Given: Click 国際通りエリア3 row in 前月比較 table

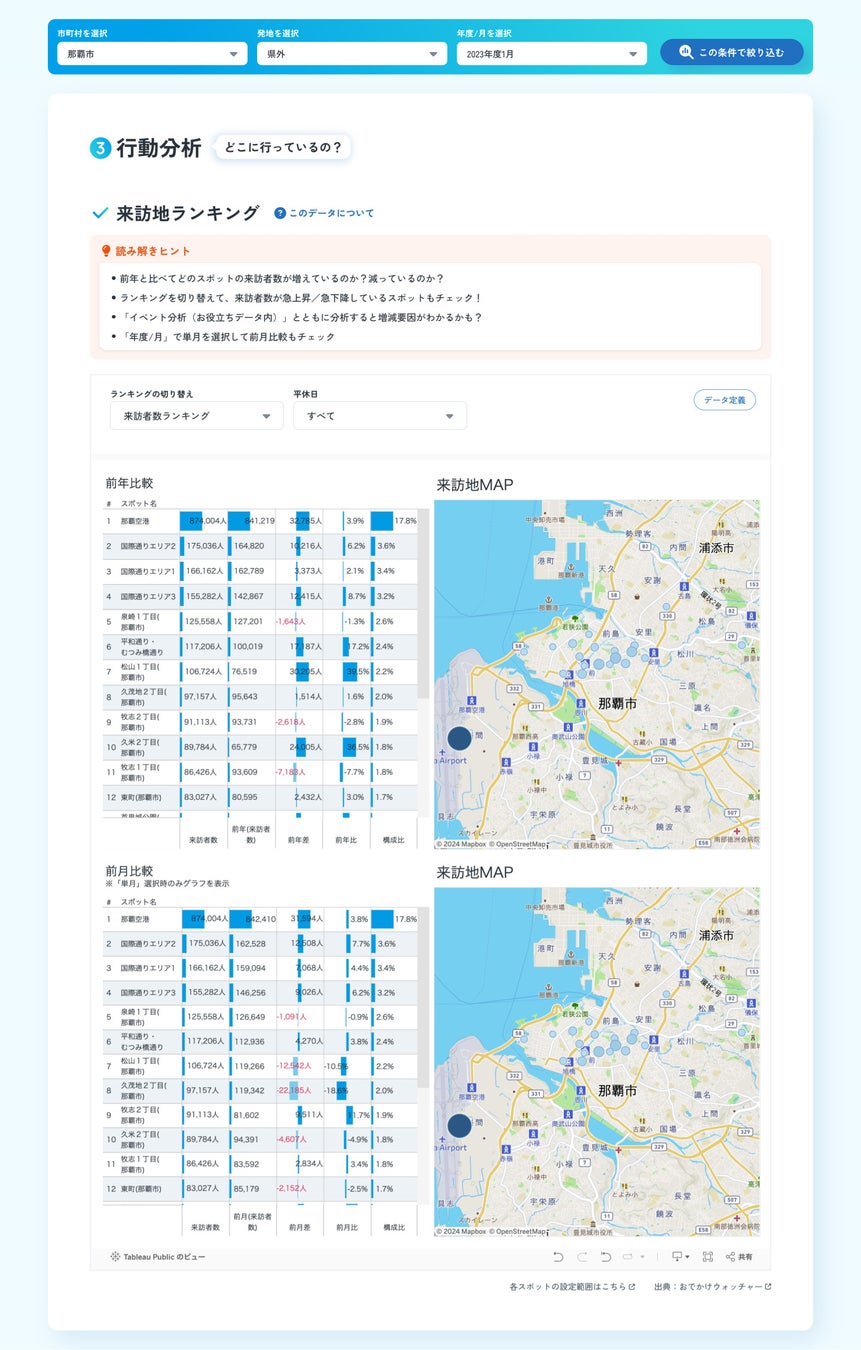Looking at the screenshot, I should coord(260,992).
